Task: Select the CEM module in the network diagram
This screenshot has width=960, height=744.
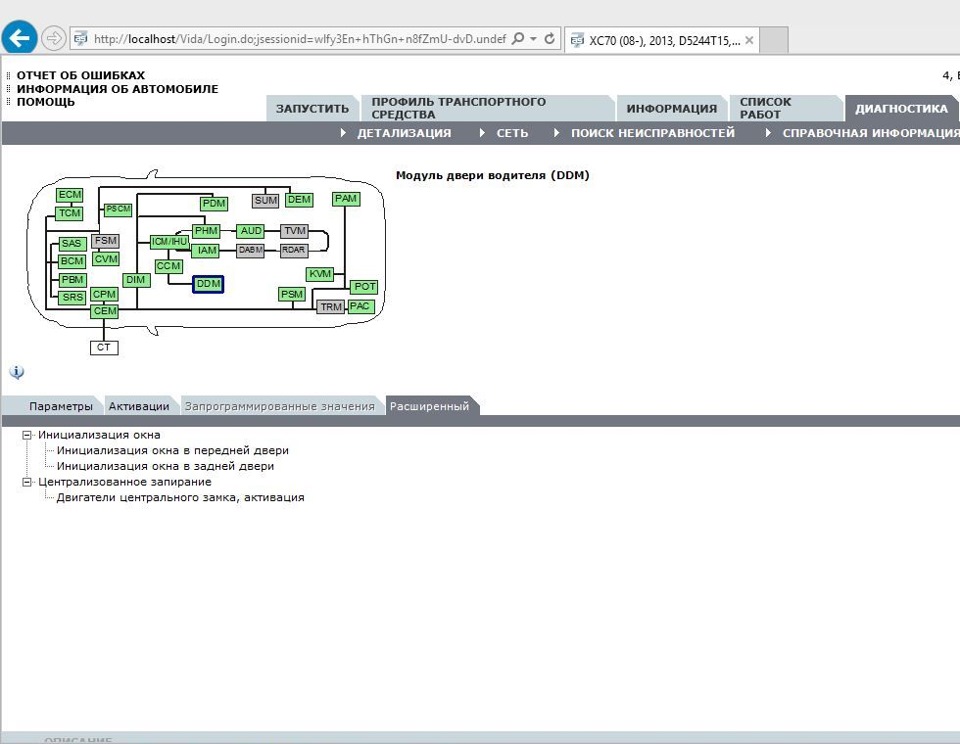Action: tap(105, 311)
